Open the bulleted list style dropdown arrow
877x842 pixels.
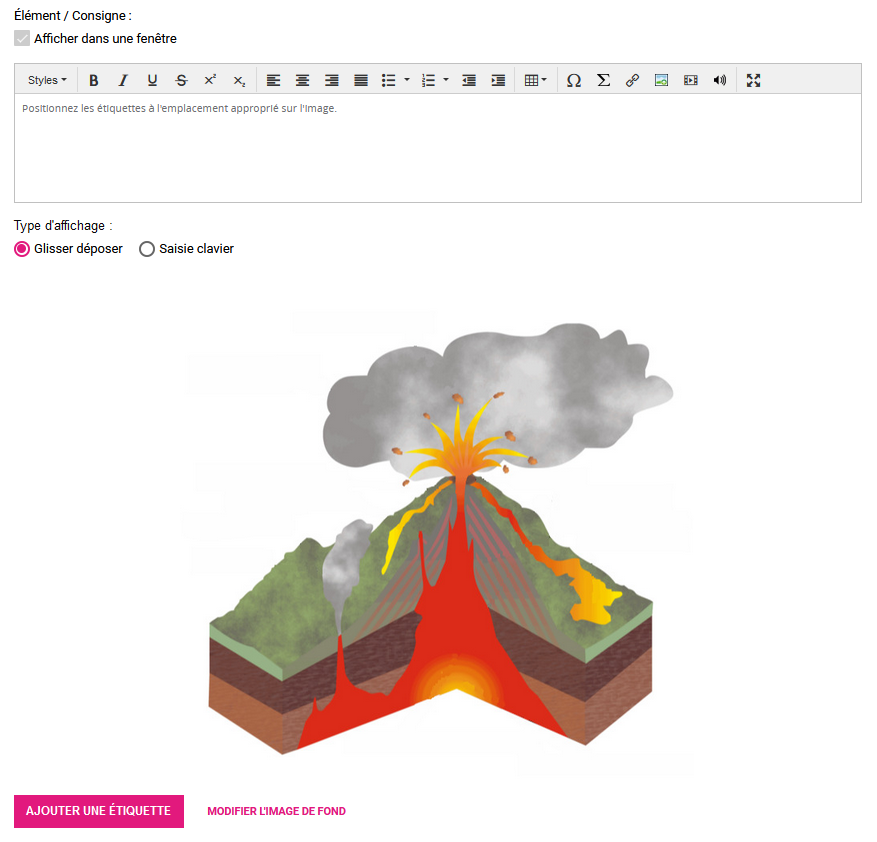point(407,80)
